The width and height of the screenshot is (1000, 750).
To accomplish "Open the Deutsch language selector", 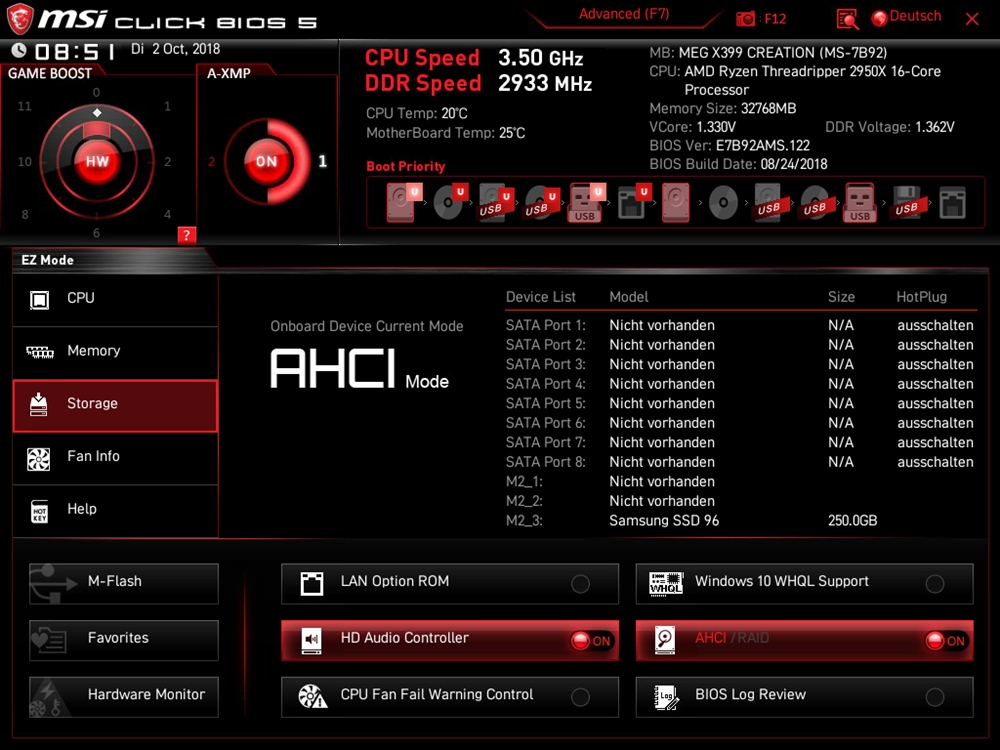I will 915,17.
